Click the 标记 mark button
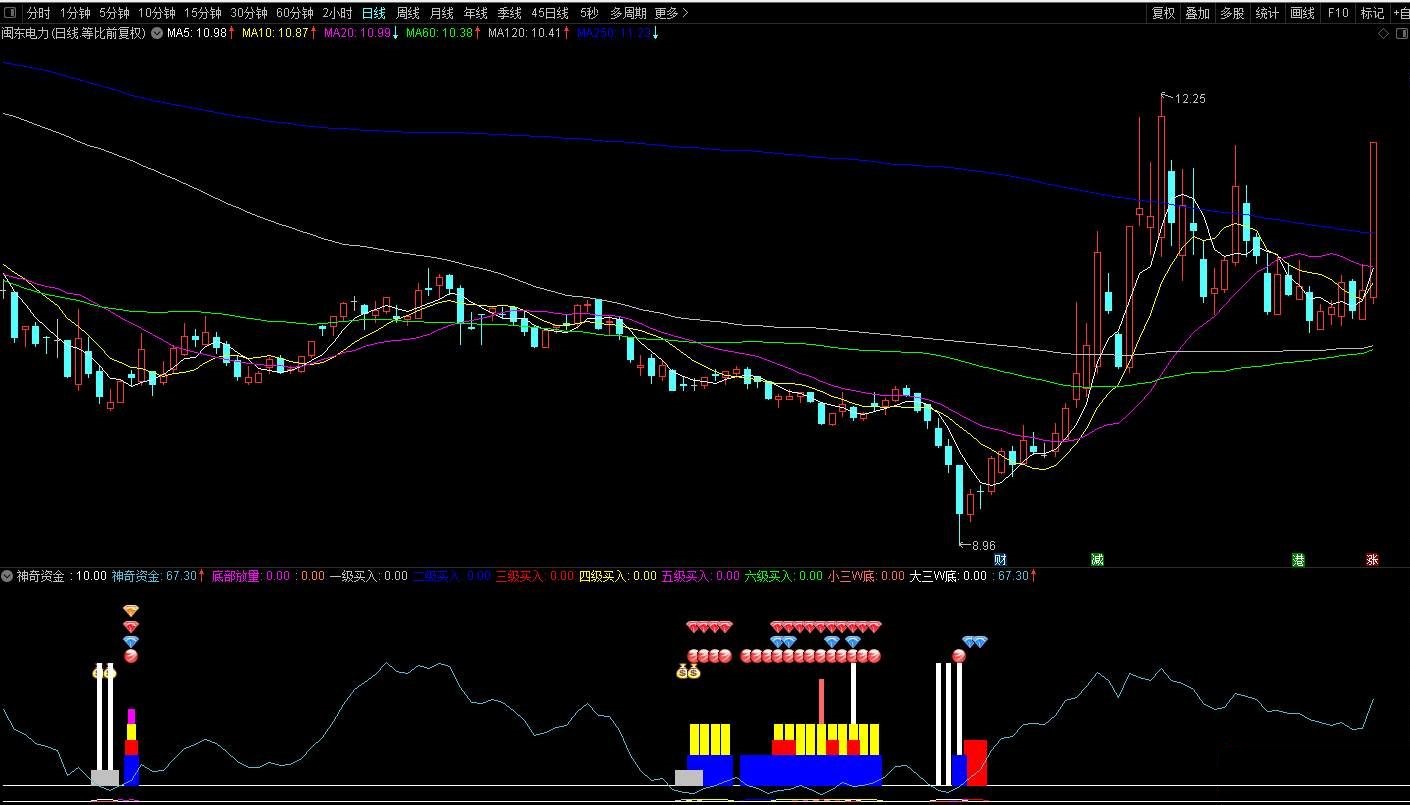Screen dimensions: 1410x805 click(1372, 13)
